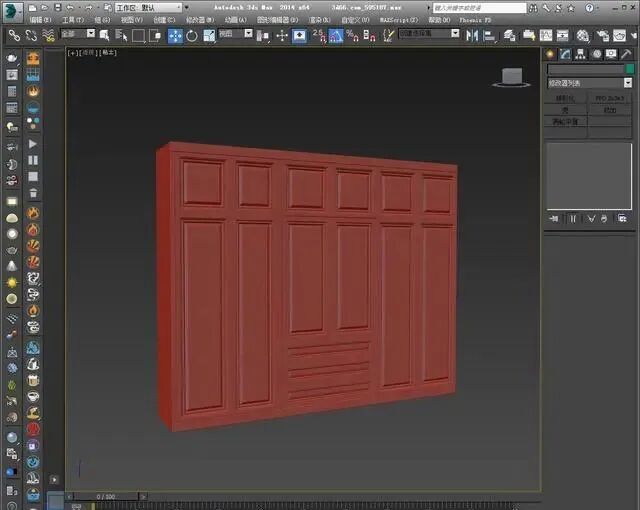
Task: Expand the arrow next to workspace selector
Action: click(187, 7)
